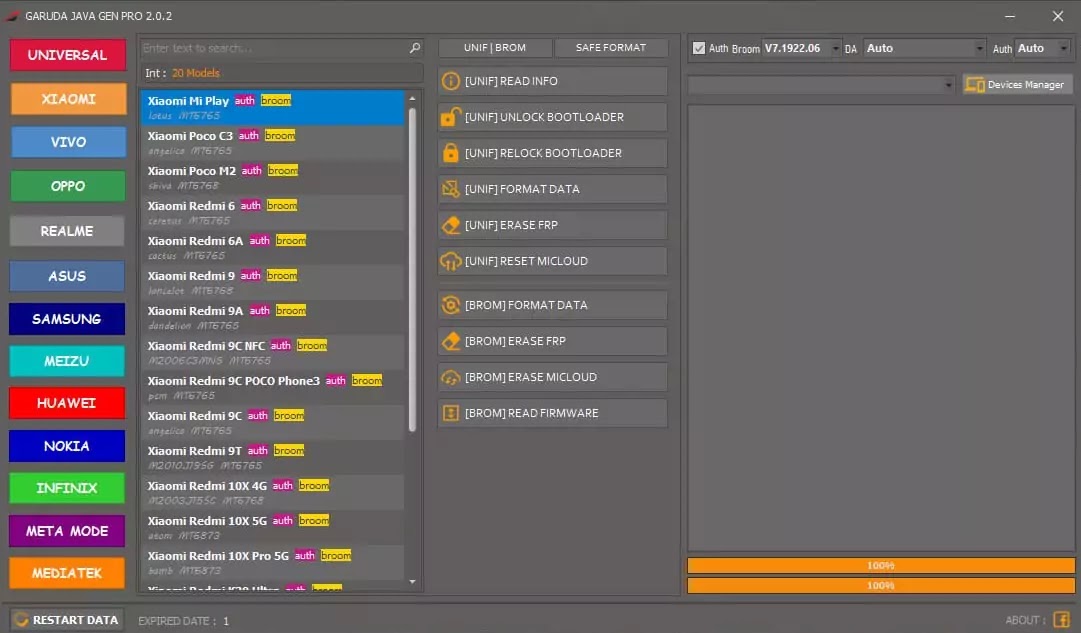Open the Broom version V7.1922.06 dropdown
This screenshot has width=1081, height=633.
tap(802, 48)
